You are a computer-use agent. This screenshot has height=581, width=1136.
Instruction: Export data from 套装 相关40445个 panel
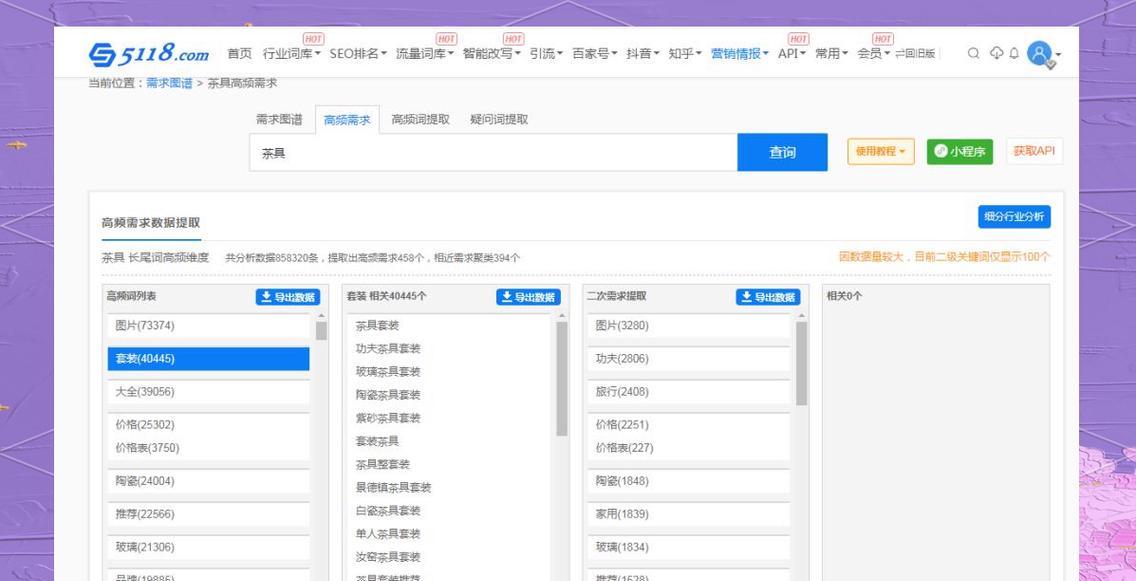[x=528, y=297]
